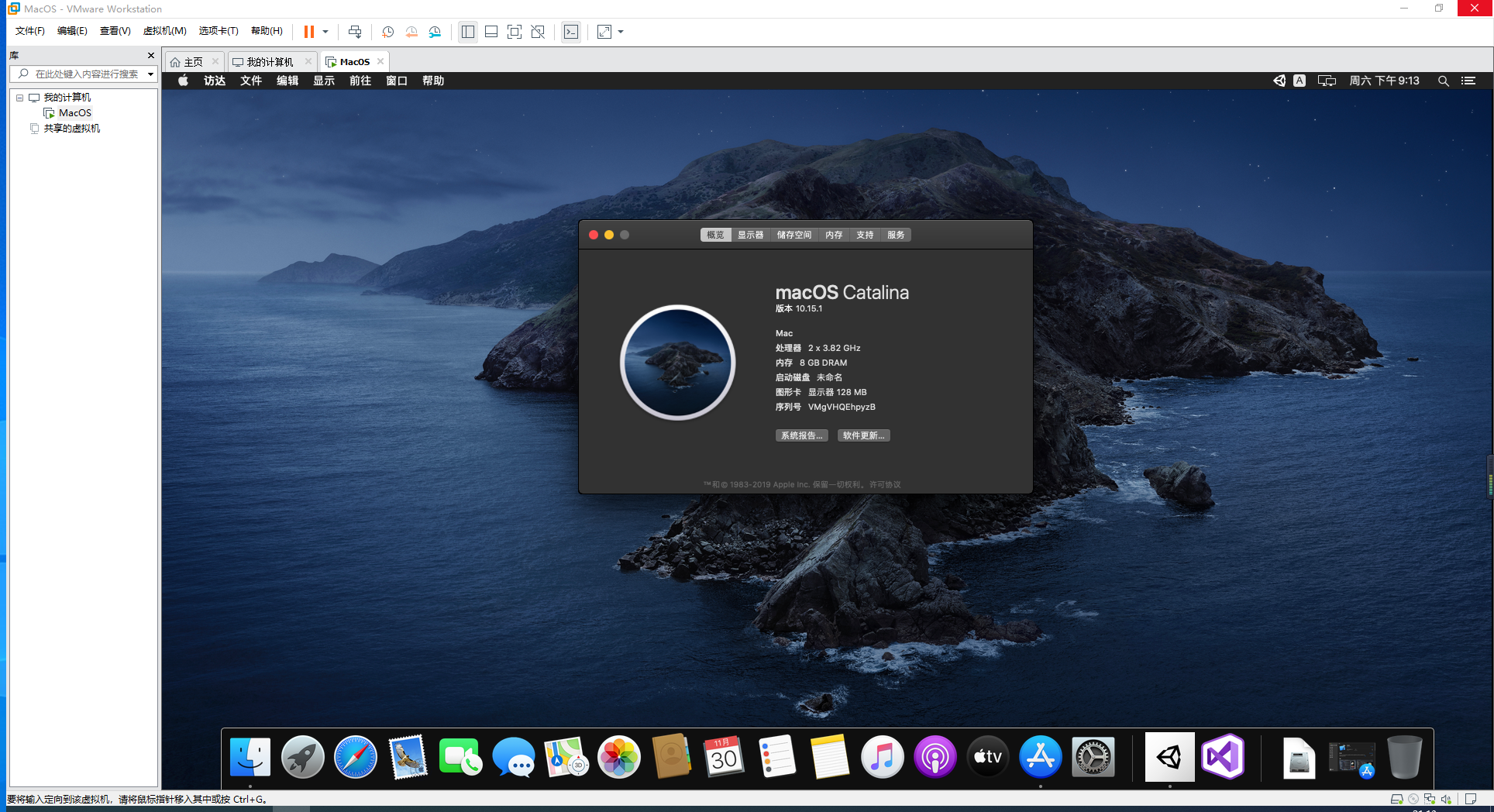Open Unity Hub from the Dock
1494x812 pixels.
(1170, 757)
